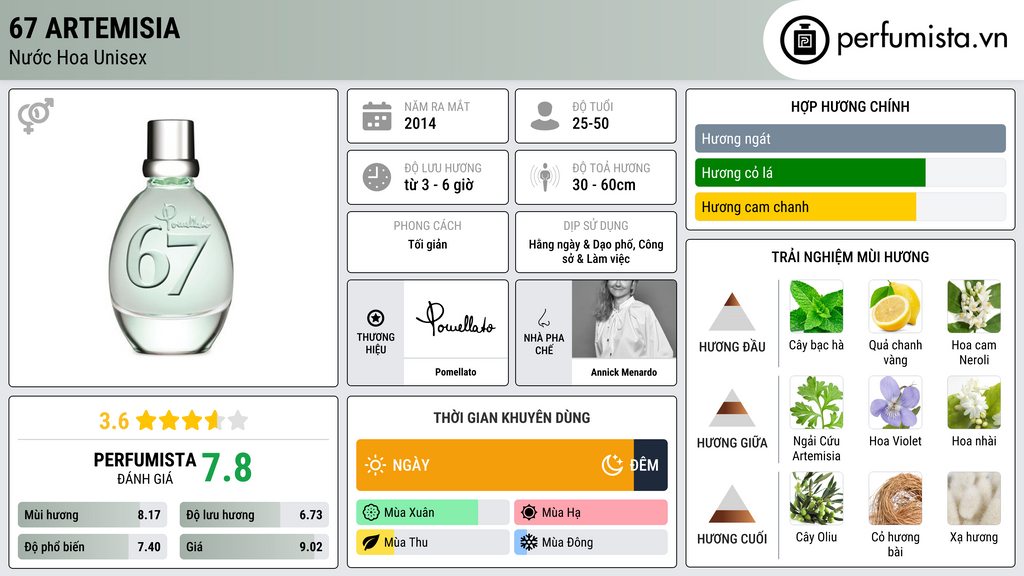Viewport: 1024px width, 576px height.
Task: Click the sun icon in Ngày bar
Action: pos(376,465)
